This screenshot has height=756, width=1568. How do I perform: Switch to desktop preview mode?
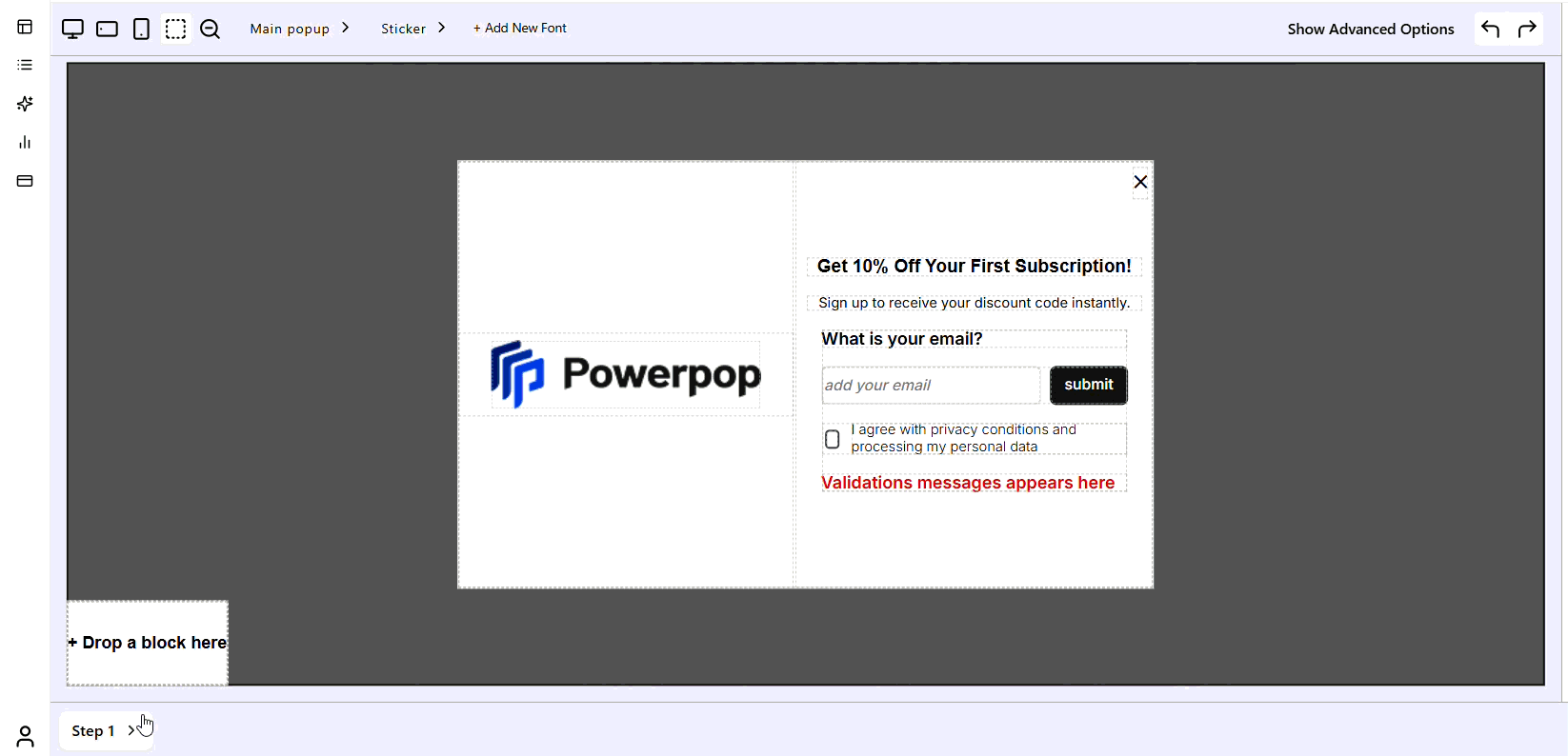tap(72, 29)
